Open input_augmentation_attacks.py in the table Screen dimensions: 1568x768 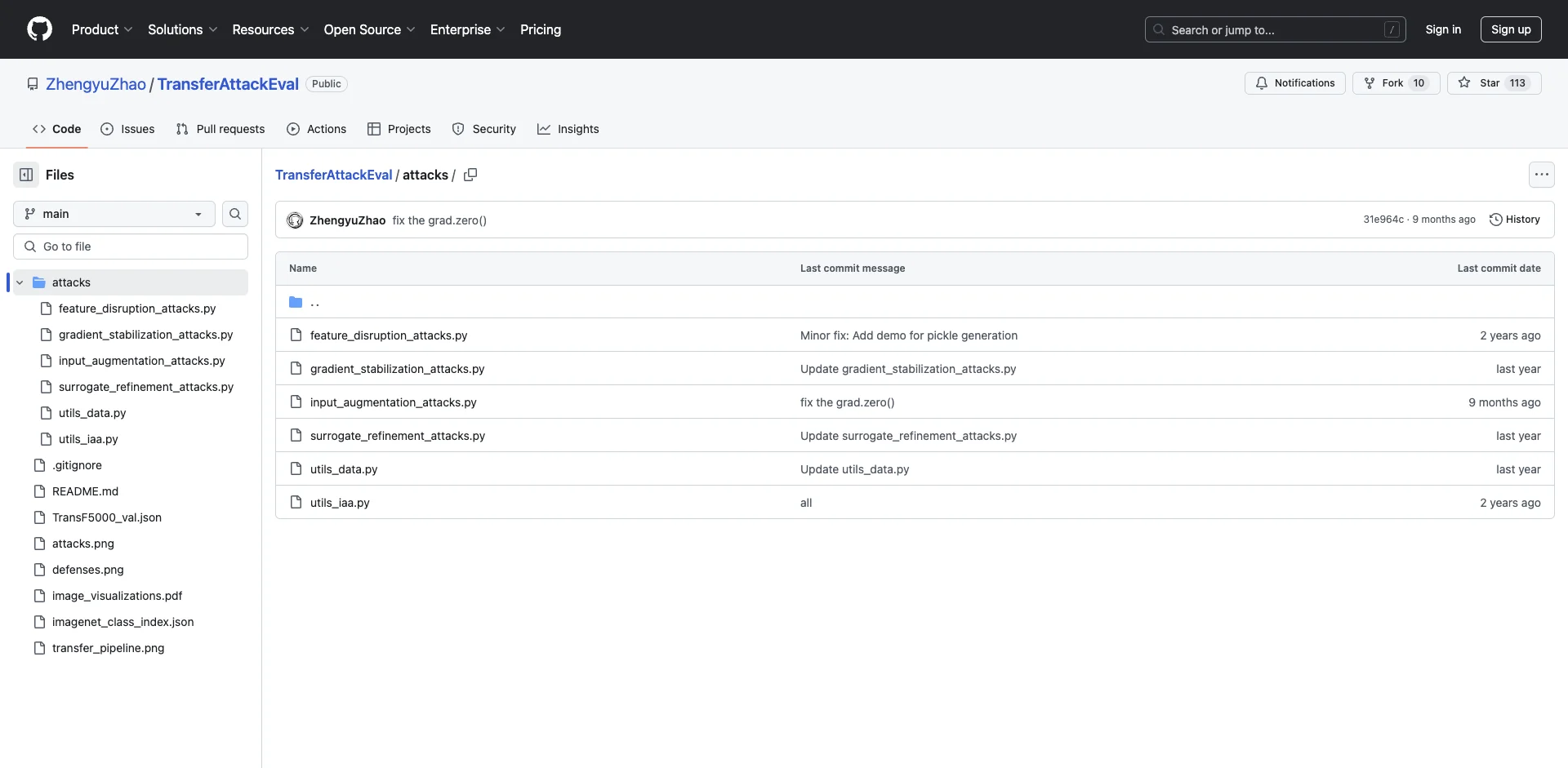click(393, 402)
